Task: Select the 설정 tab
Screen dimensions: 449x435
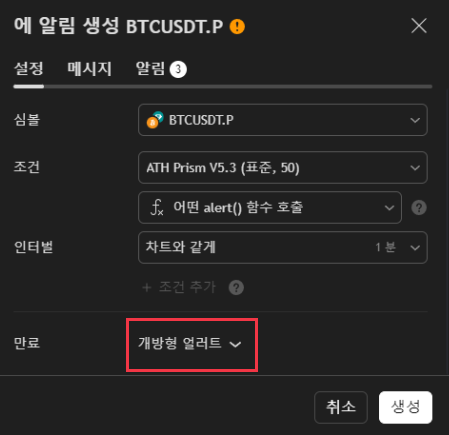Action: (29, 69)
